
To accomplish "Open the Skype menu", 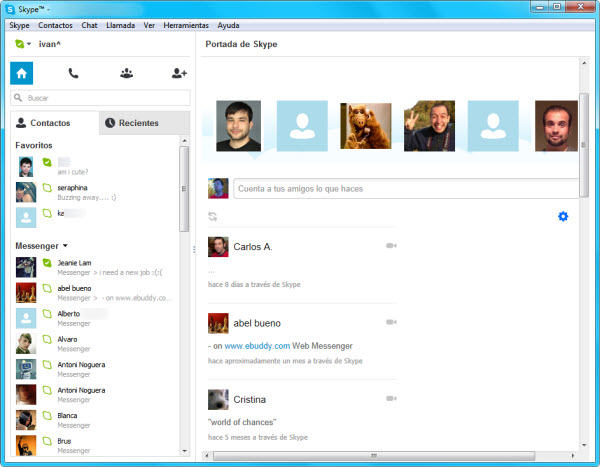I will (x=19, y=25).
